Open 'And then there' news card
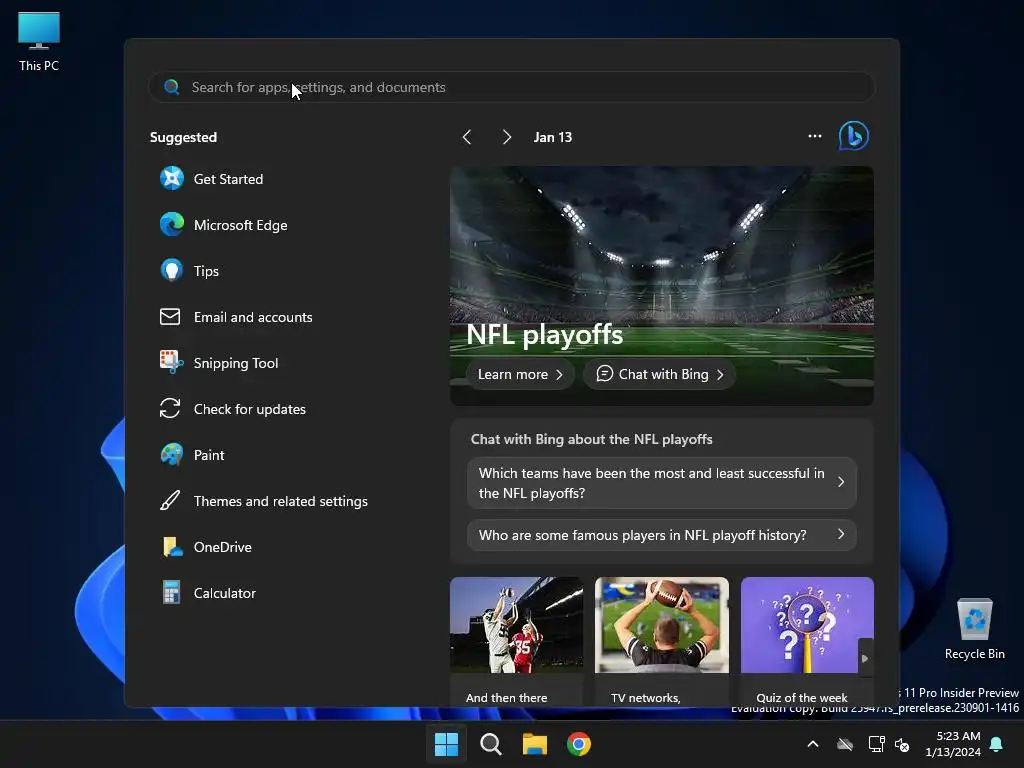The height and width of the screenshot is (768, 1024). pos(517,641)
